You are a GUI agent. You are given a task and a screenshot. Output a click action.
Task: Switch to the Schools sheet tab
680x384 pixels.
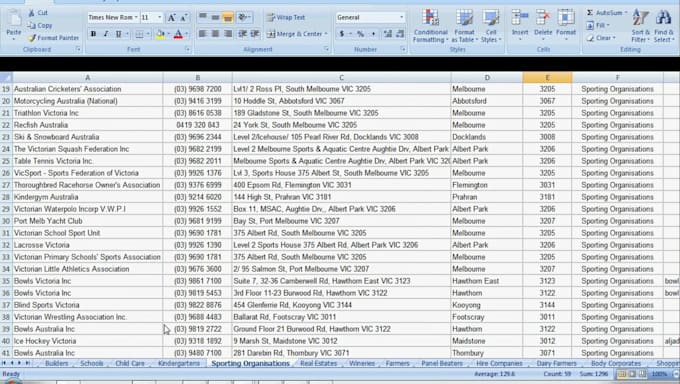(92, 364)
